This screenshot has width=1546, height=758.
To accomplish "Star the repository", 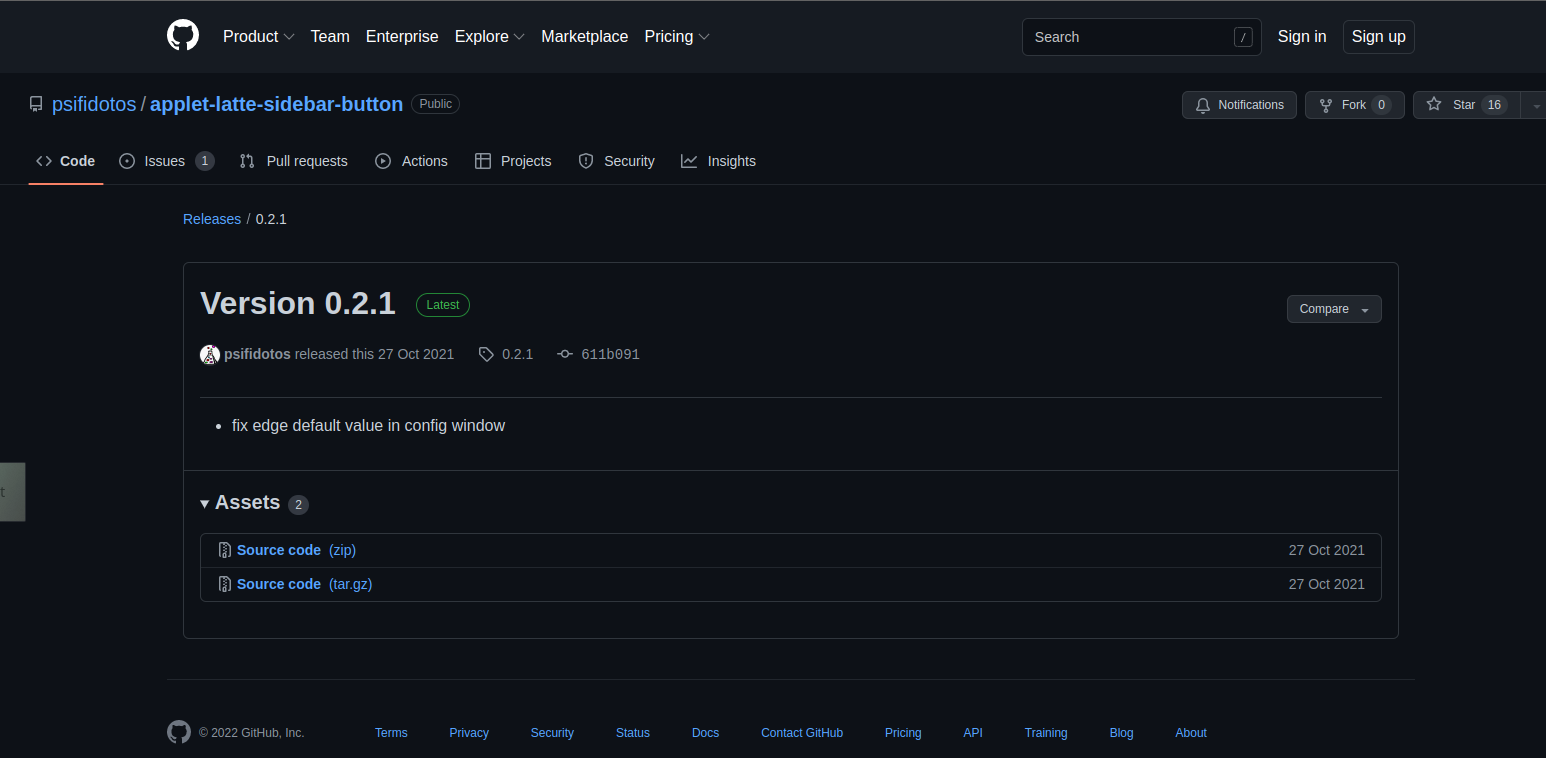I will (1466, 105).
